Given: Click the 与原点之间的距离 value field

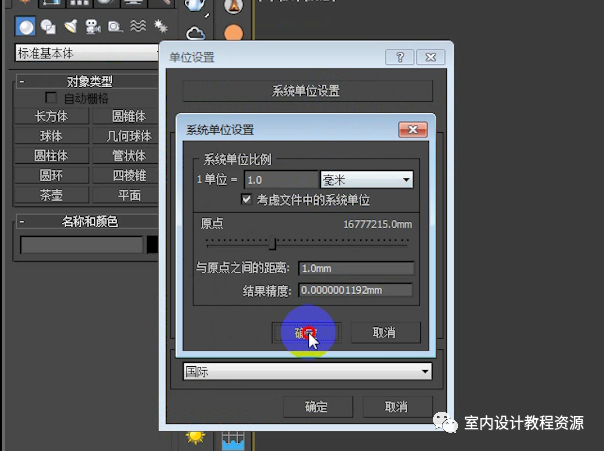Looking at the screenshot, I should (356, 268).
